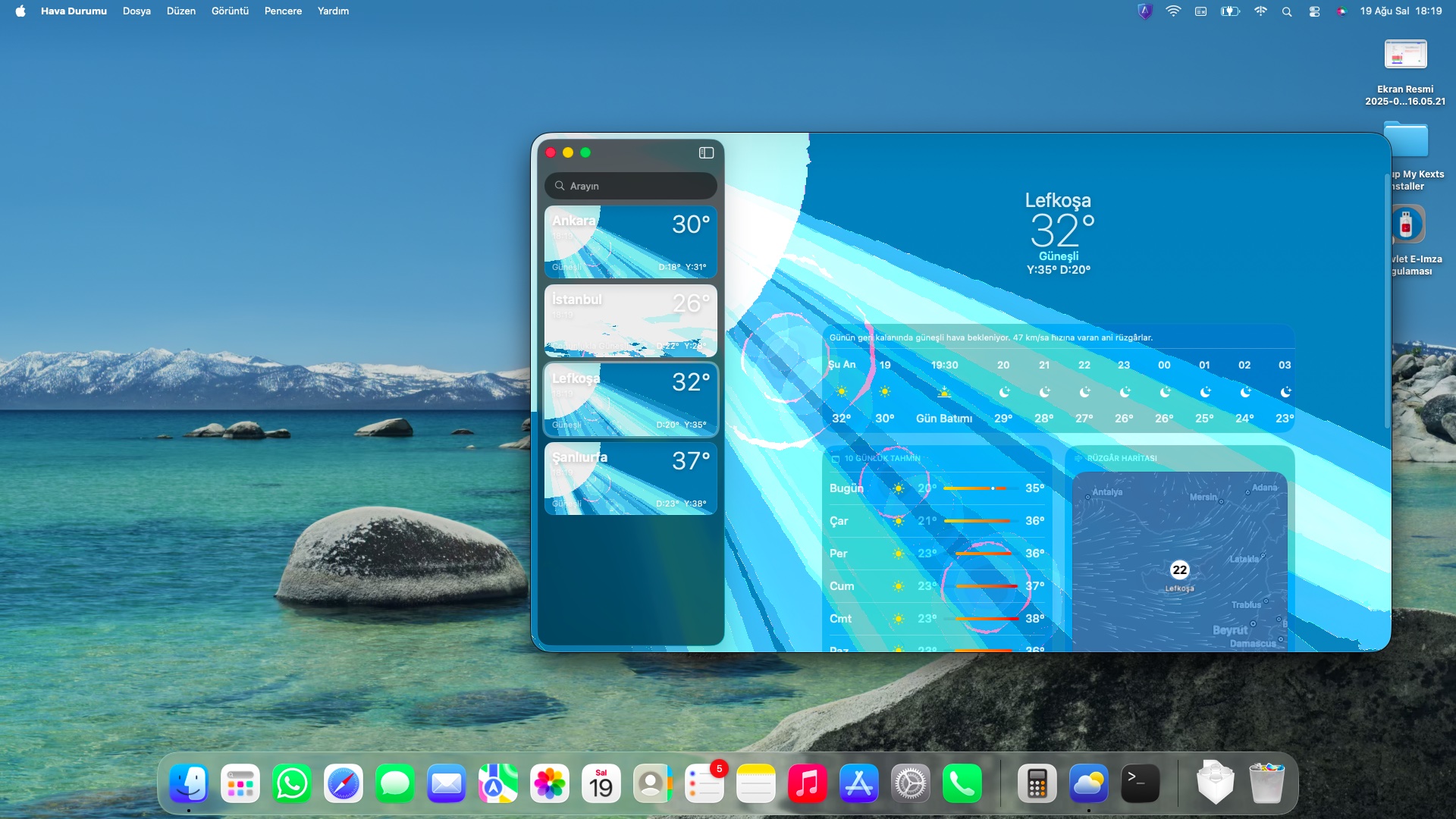Open the Görüntü menu
Image resolution: width=1456 pixels, height=819 pixels.
(230, 11)
